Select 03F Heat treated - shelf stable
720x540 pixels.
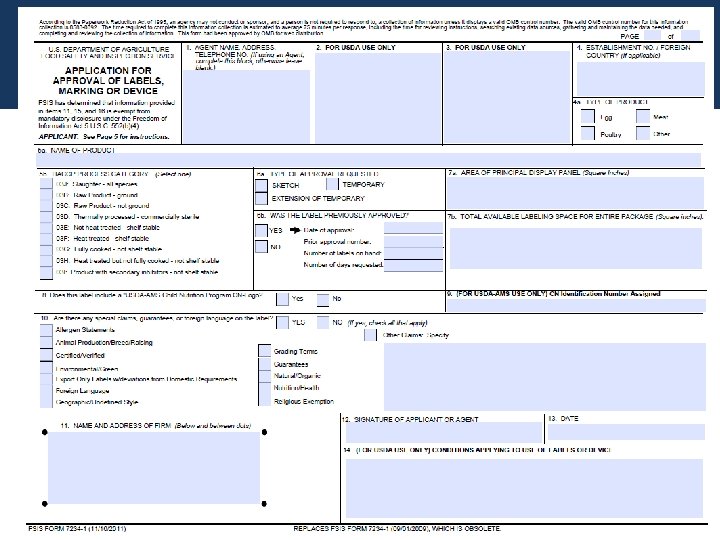click(46, 239)
